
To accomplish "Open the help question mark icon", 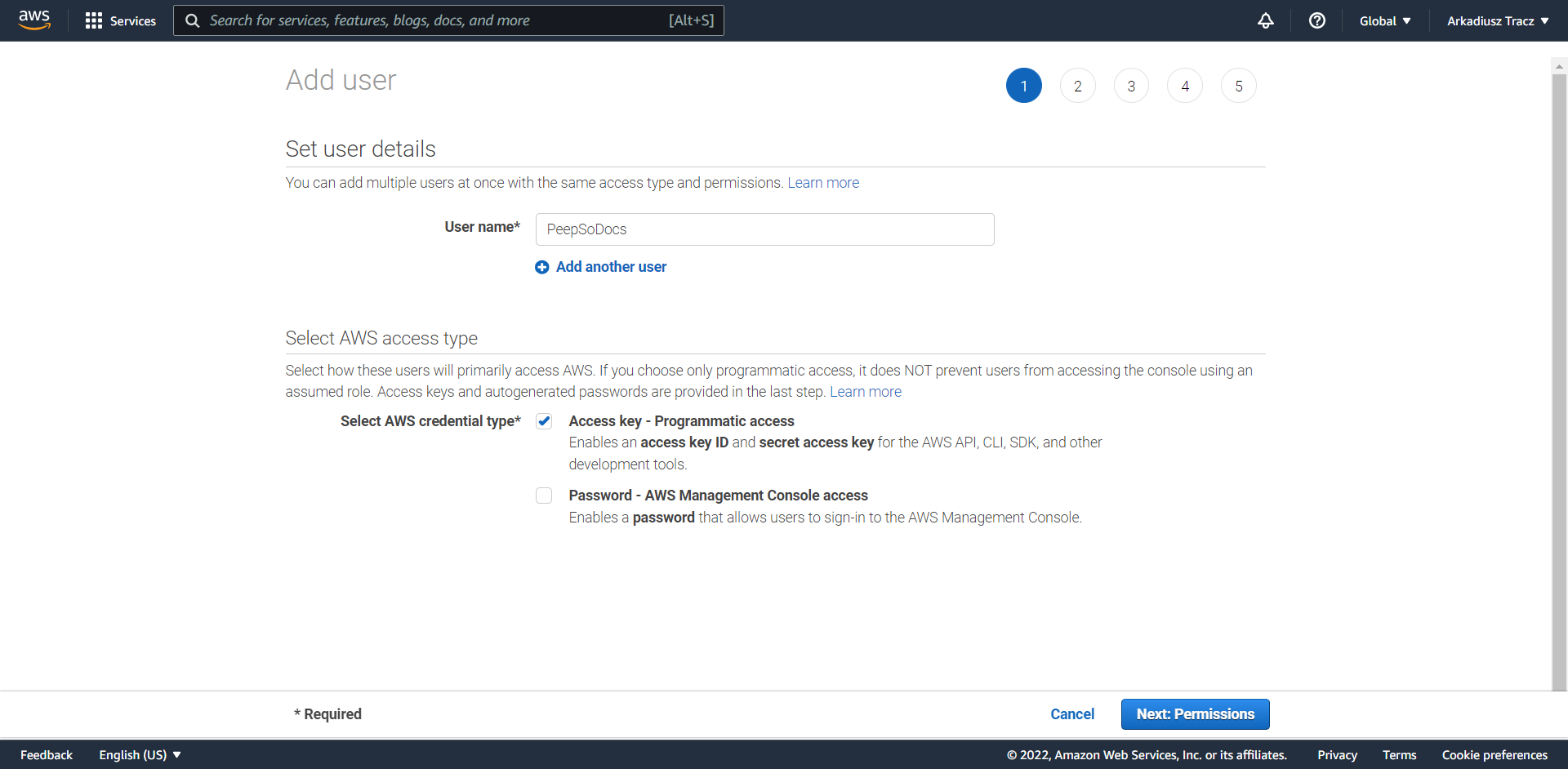I will 1317,20.
